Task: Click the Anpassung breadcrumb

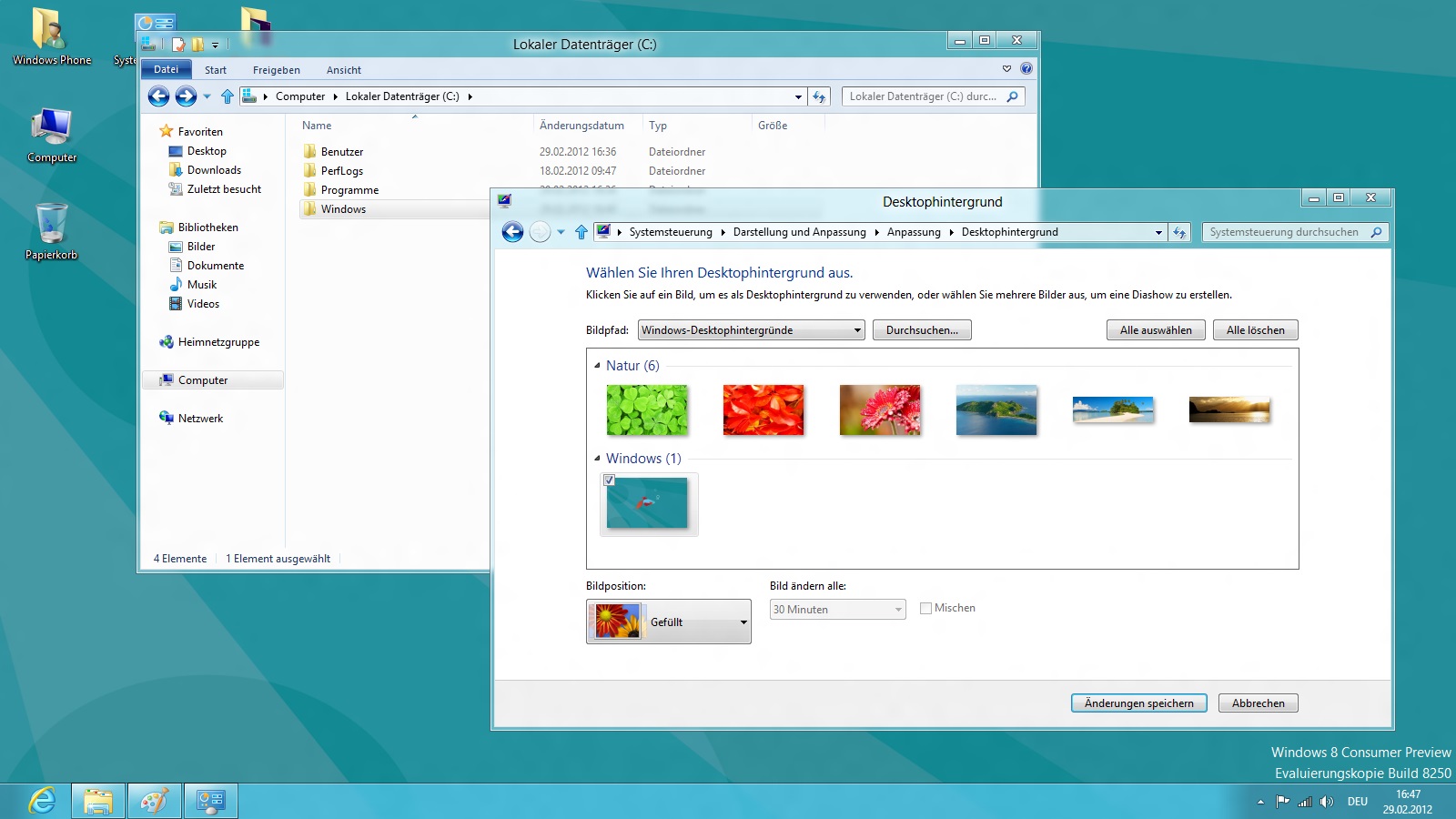Action: [x=914, y=232]
